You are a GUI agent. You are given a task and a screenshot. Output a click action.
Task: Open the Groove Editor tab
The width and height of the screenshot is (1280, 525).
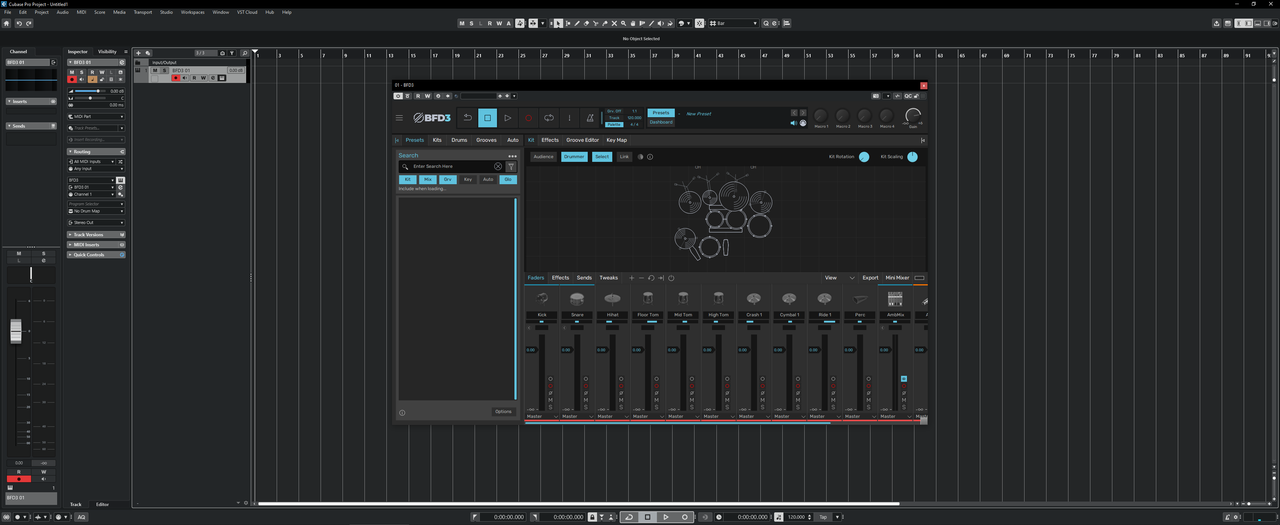[x=582, y=140]
